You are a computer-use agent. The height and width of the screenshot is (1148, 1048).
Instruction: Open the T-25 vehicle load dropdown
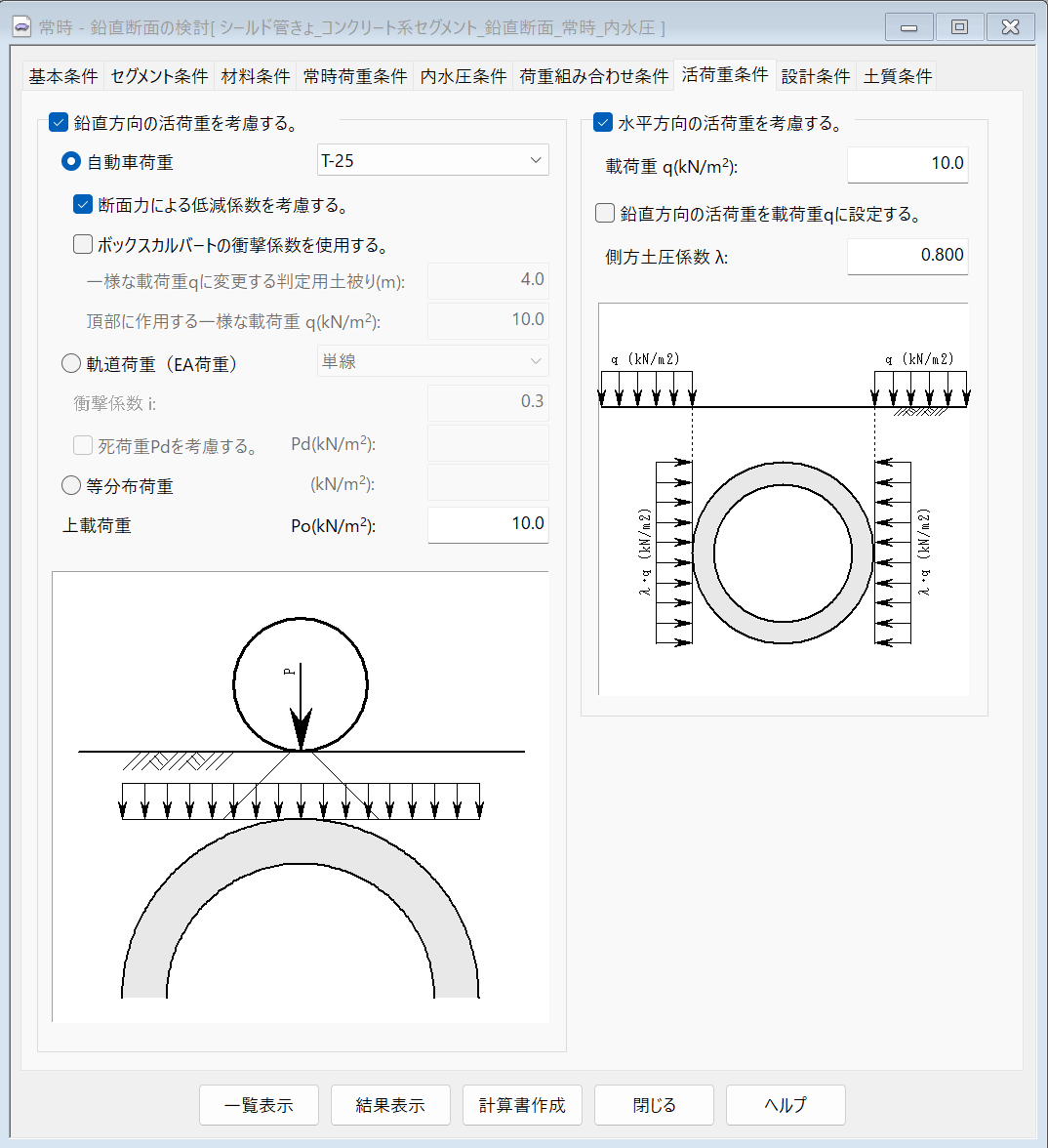pos(432,161)
